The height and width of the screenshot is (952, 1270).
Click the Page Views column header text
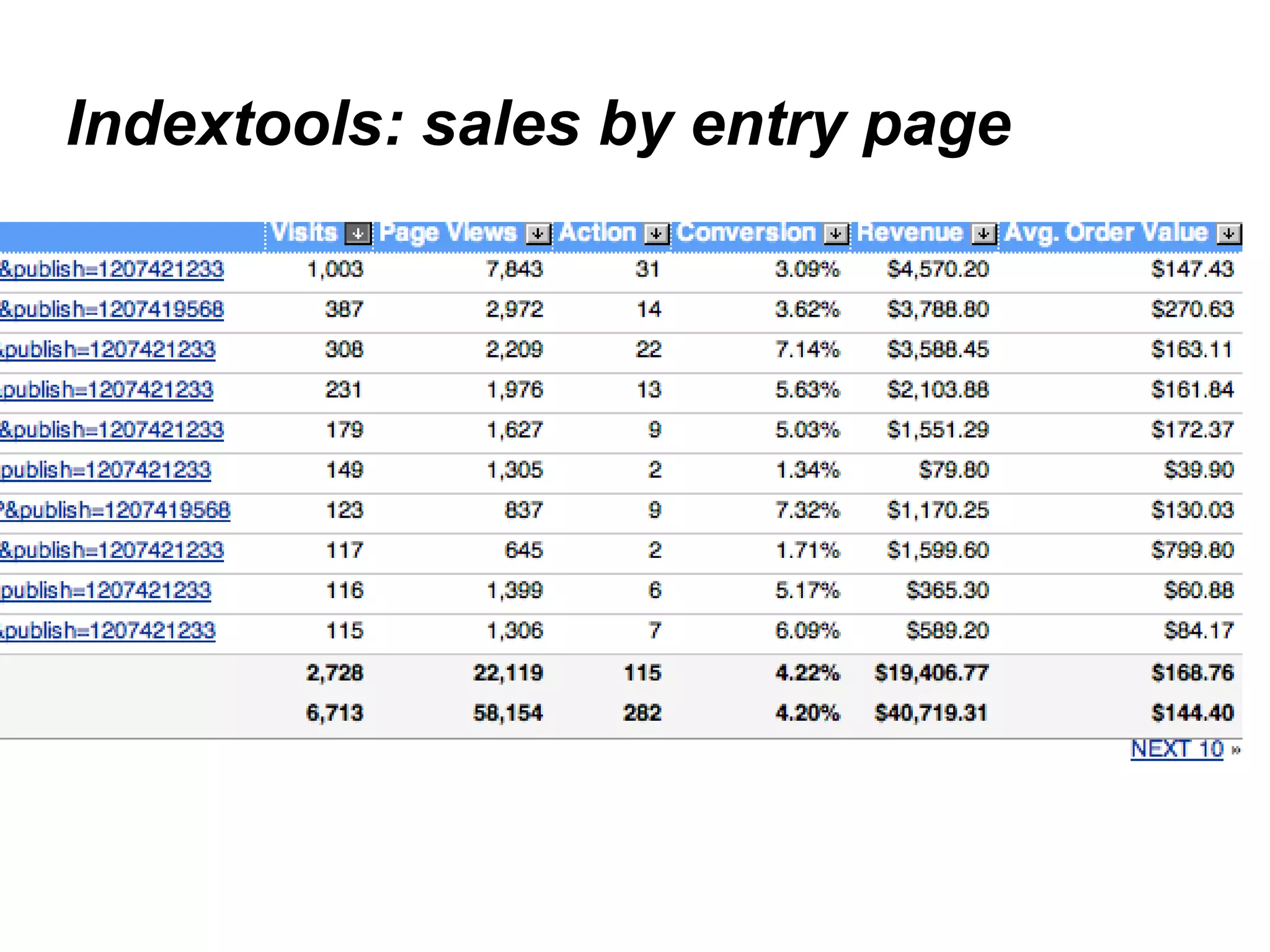tap(448, 233)
